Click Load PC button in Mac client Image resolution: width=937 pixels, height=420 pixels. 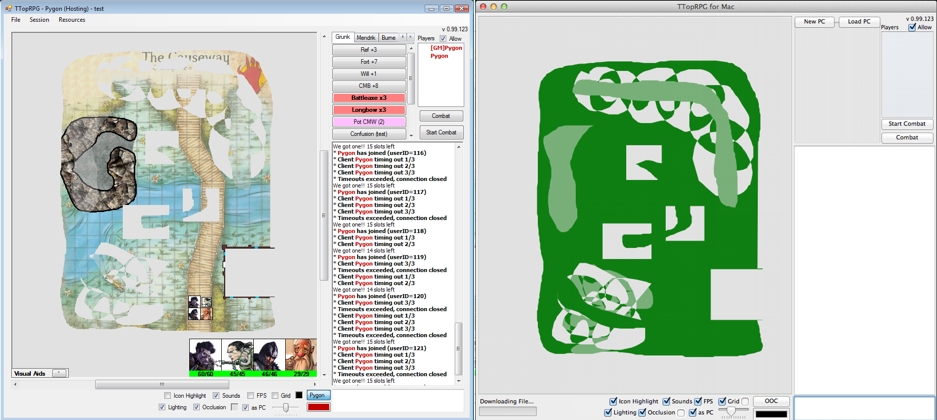coord(859,22)
